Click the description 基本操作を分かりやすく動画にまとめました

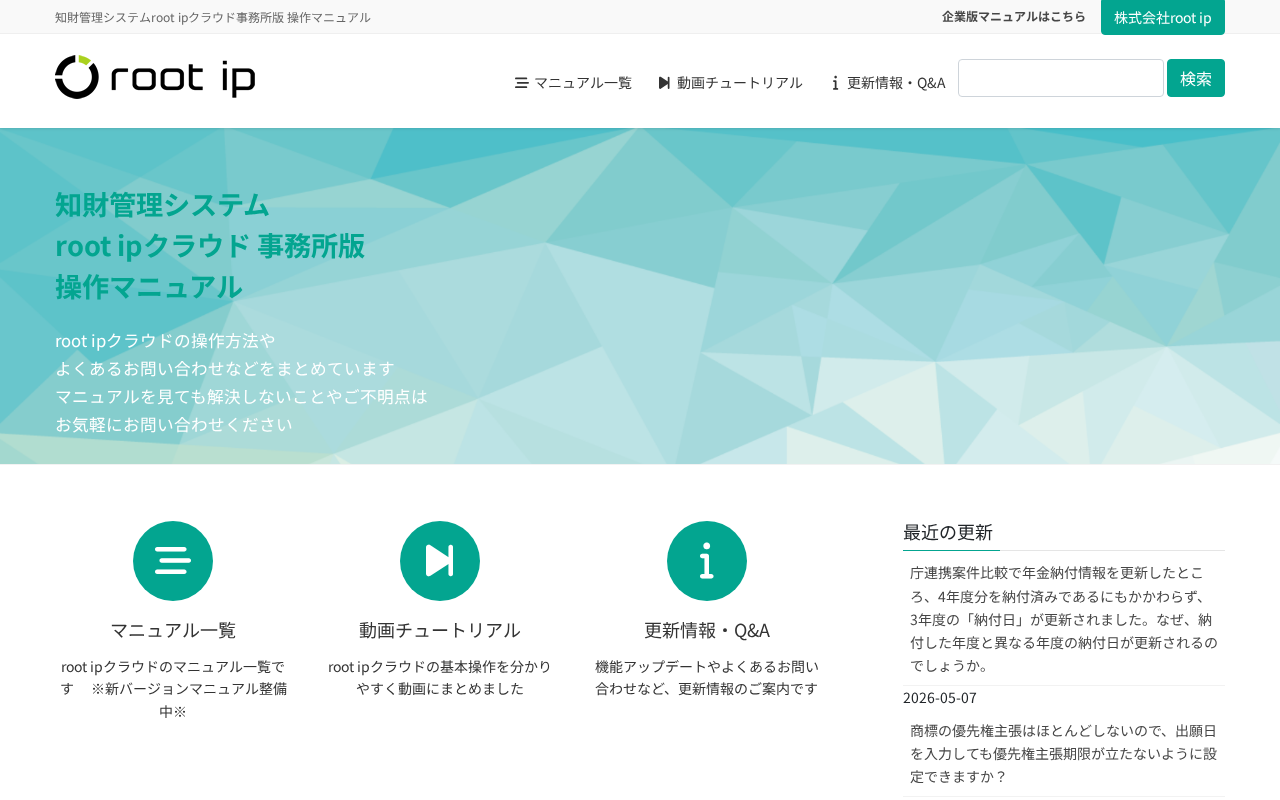[440, 677]
